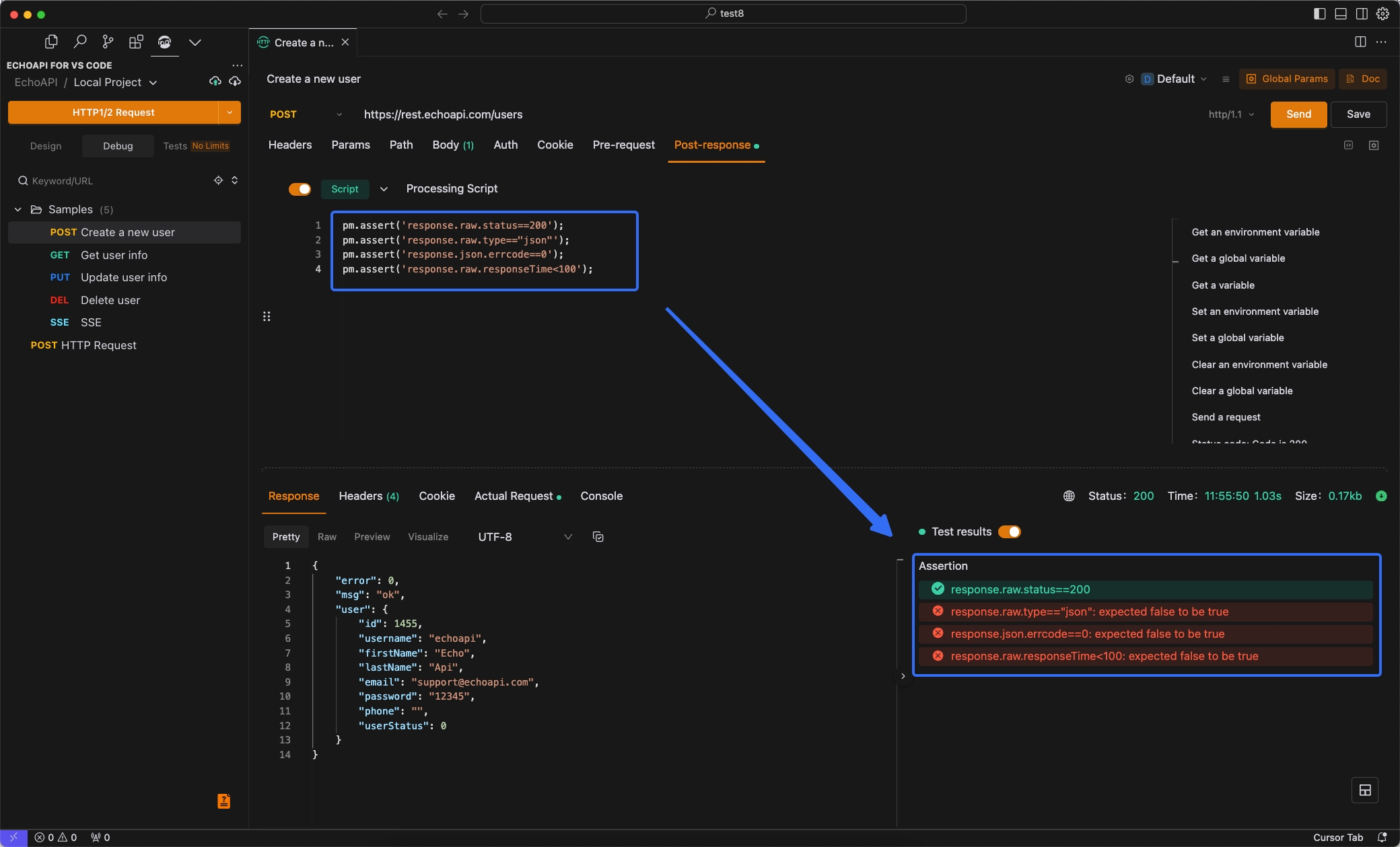Open the editor more actions ellipsis
Screen dimensions: 1400x847
tap(1381, 42)
